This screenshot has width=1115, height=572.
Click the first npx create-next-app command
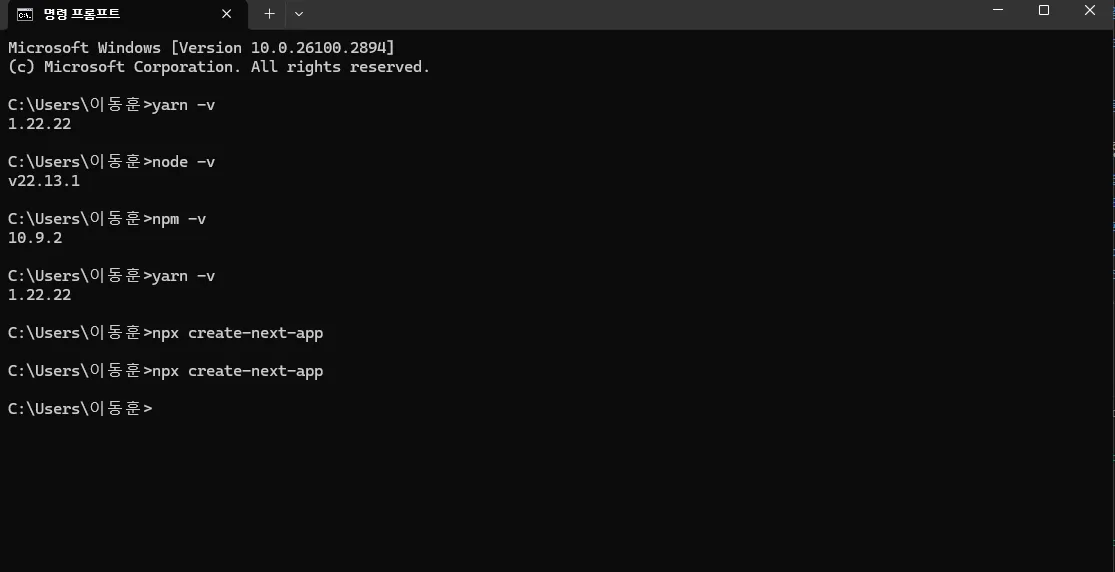click(237, 333)
